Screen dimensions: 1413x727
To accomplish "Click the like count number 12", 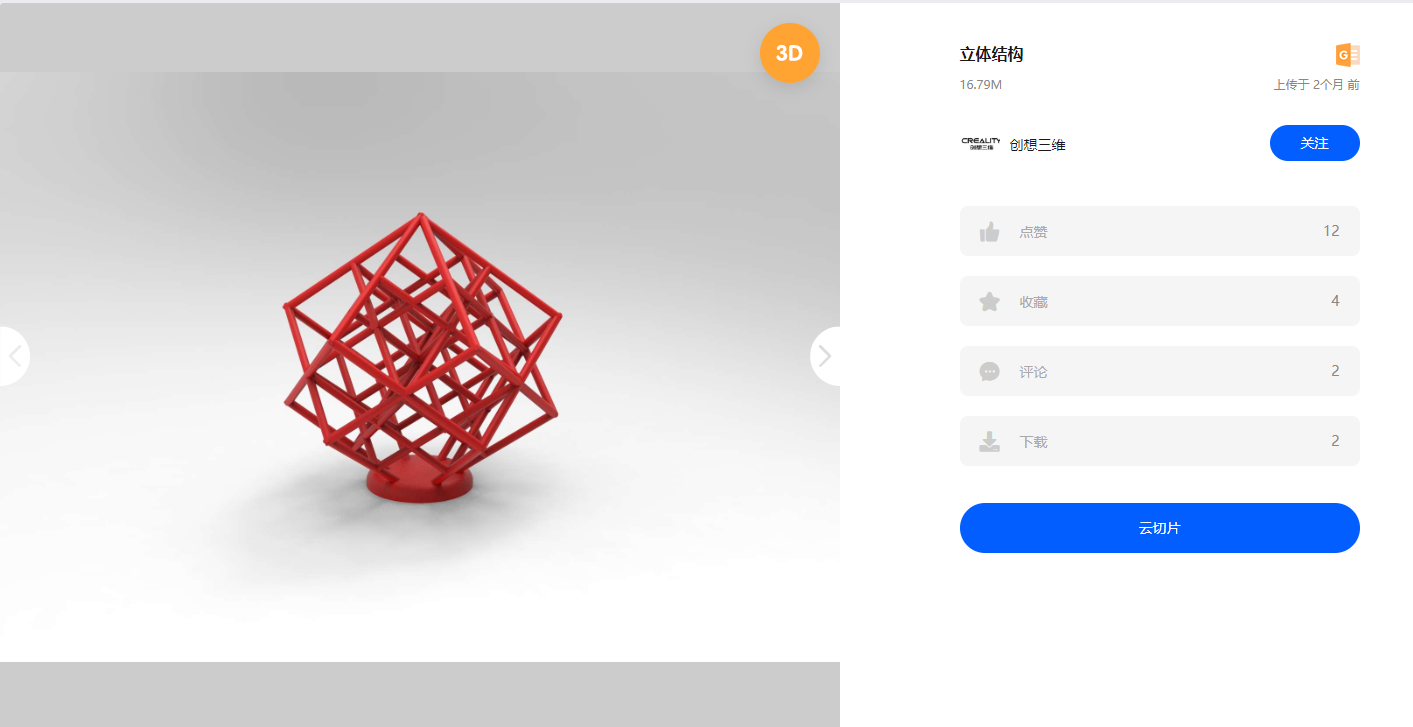I will click(1331, 231).
